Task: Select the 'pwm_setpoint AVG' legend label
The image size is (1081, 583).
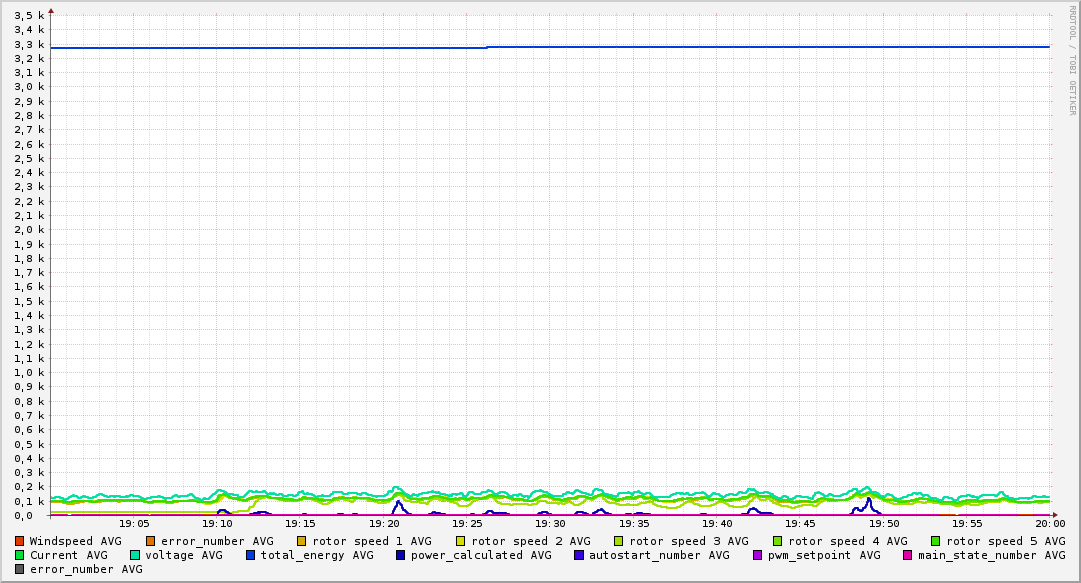Action: point(825,555)
